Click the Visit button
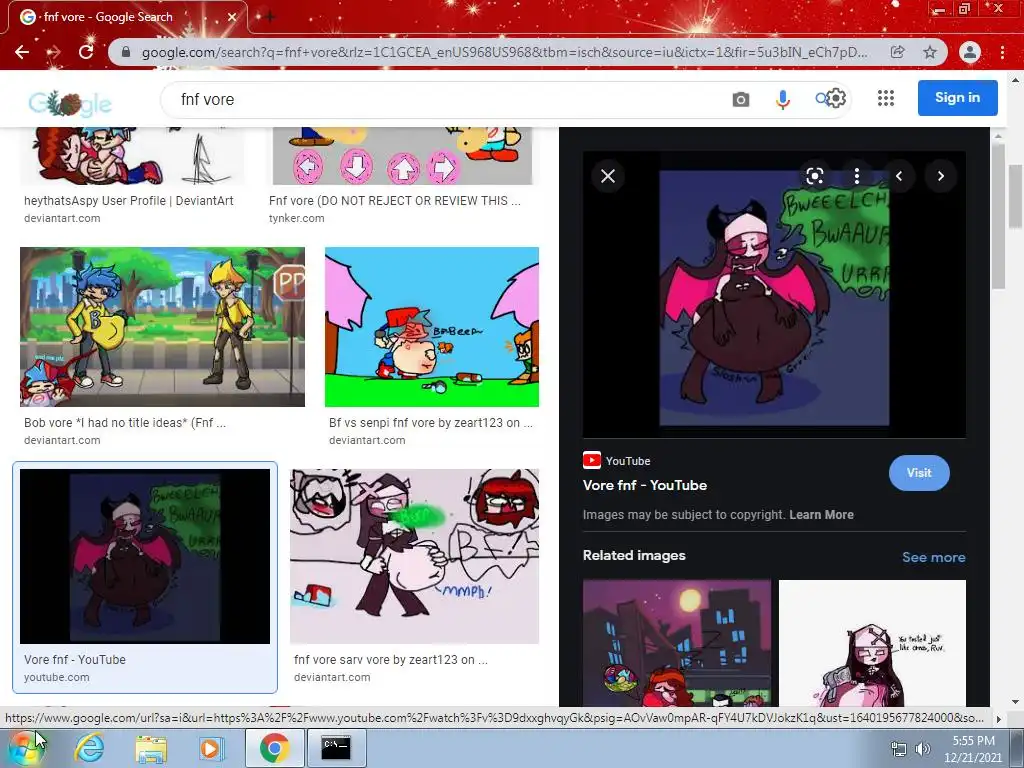Image resolution: width=1024 pixels, height=768 pixels. pos(919,473)
